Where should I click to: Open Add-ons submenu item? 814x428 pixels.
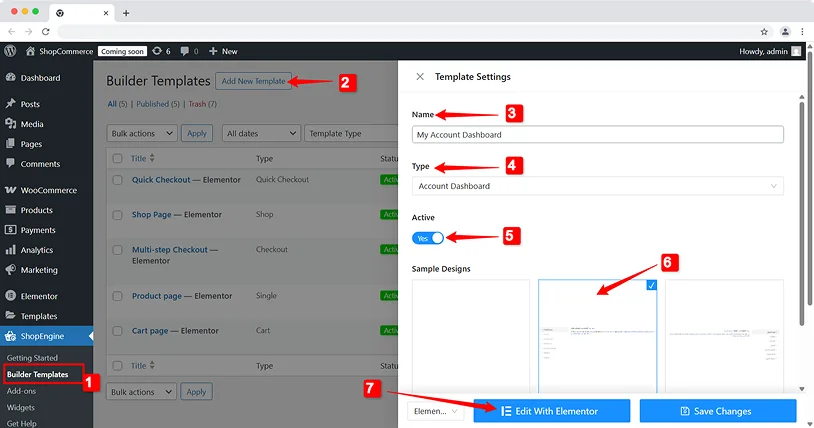coord(21,391)
